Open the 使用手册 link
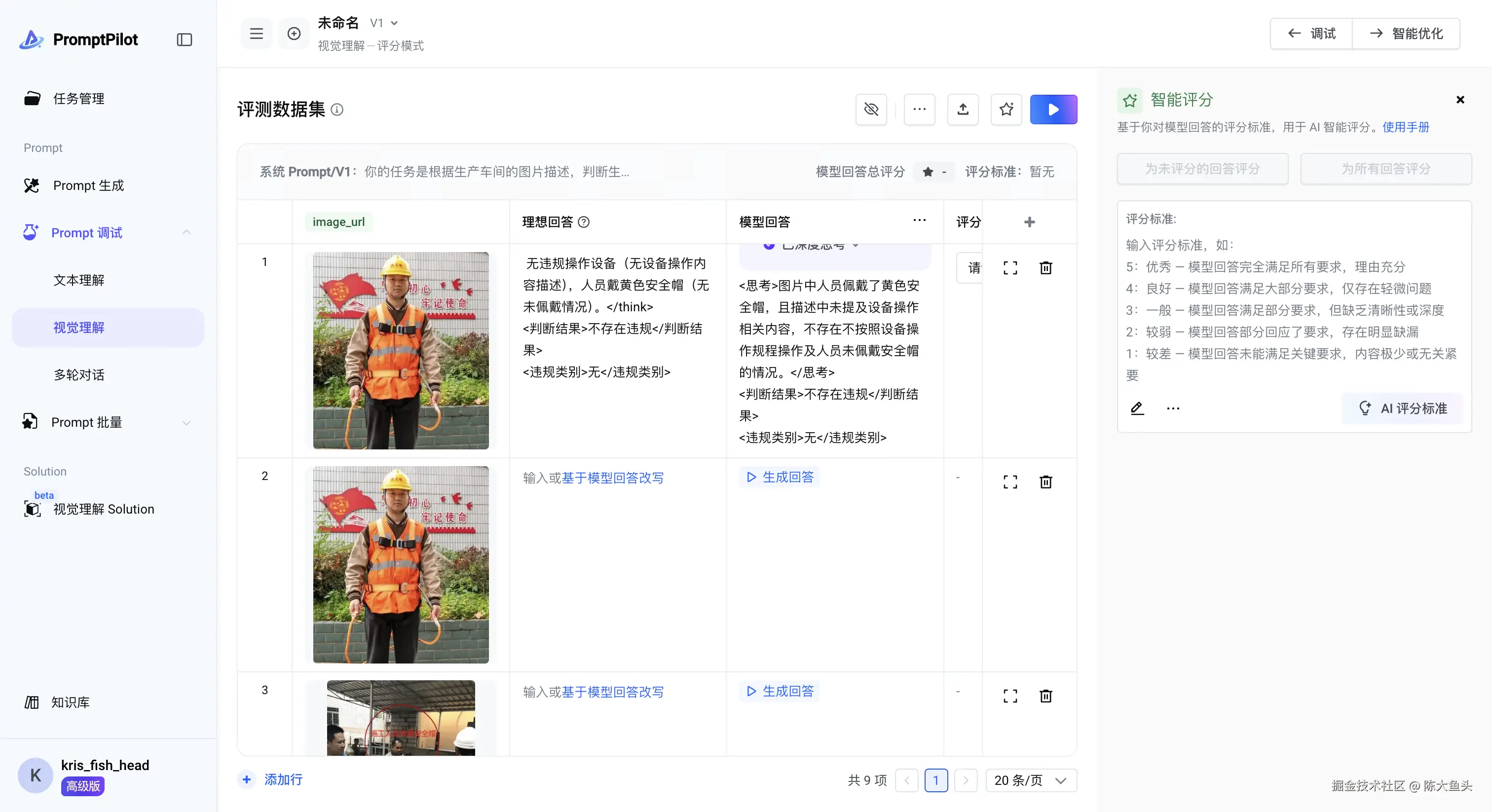The height and width of the screenshot is (812, 1492). point(1406,127)
